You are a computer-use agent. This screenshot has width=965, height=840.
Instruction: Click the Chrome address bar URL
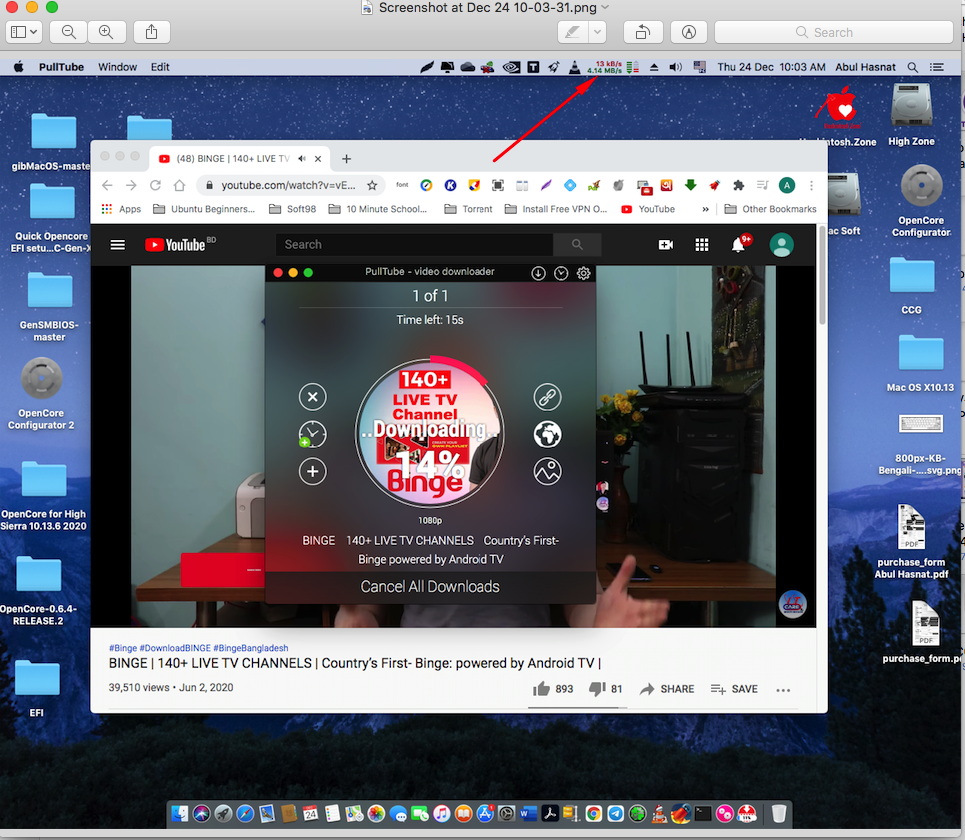[x=288, y=185]
